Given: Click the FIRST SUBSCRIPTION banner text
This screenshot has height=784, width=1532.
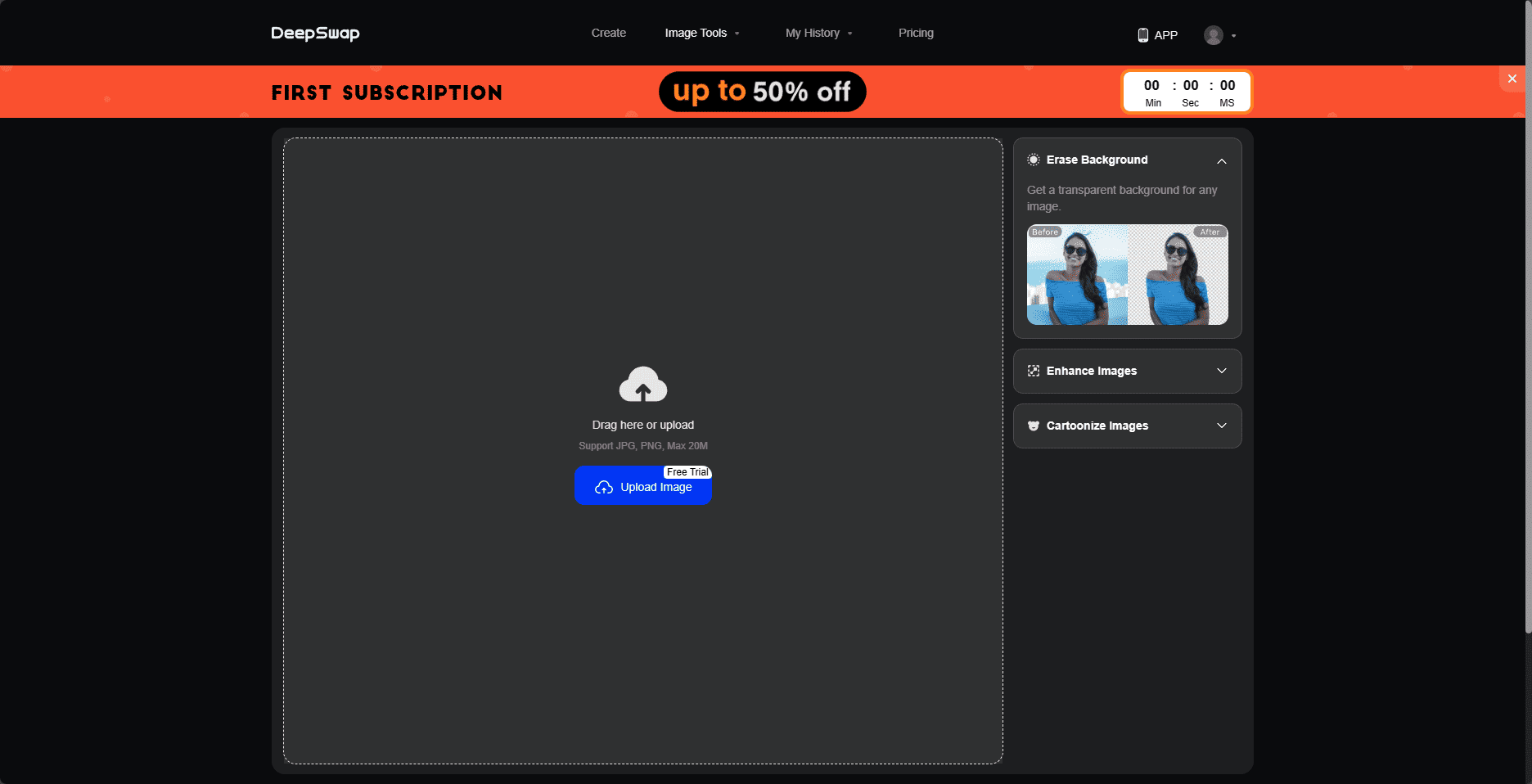Looking at the screenshot, I should click(x=387, y=92).
